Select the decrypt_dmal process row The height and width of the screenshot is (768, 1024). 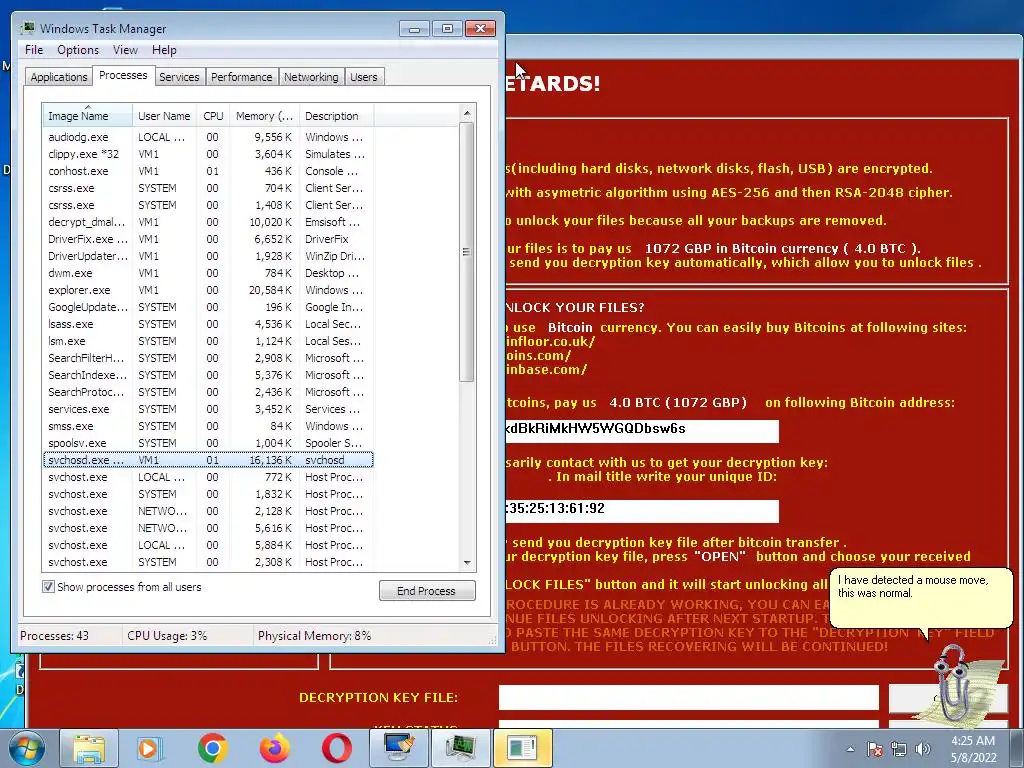click(208, 222)
